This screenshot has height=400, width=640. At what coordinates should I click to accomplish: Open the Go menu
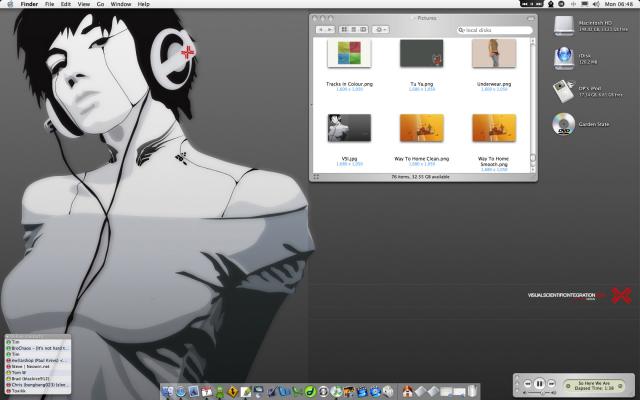tap(100, 4)
